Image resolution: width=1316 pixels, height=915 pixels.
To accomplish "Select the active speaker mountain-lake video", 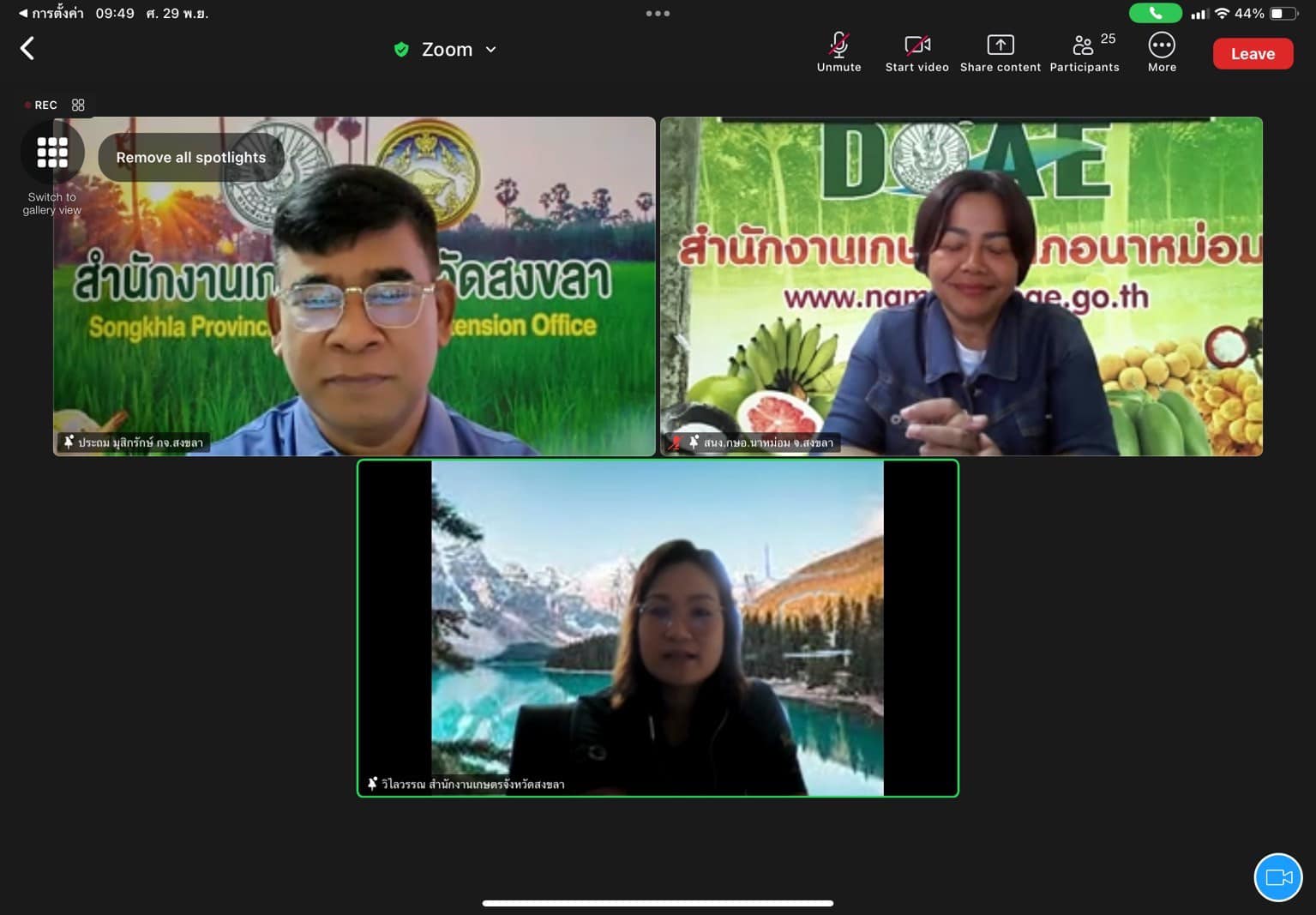I will [x=658, y=628].
